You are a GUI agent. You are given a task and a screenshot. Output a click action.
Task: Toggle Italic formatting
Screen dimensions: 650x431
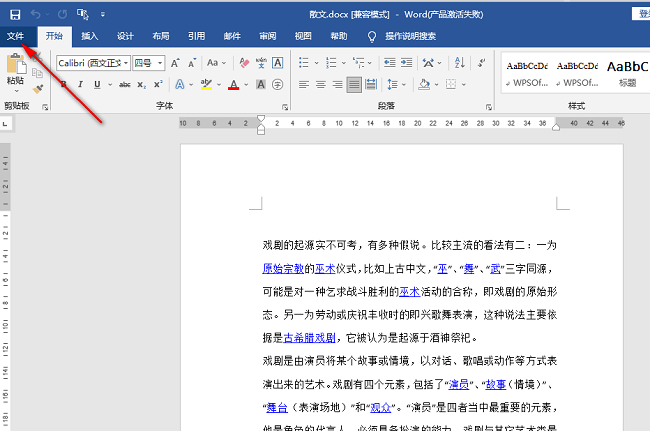pyautogui.click(x=80, y=85)
